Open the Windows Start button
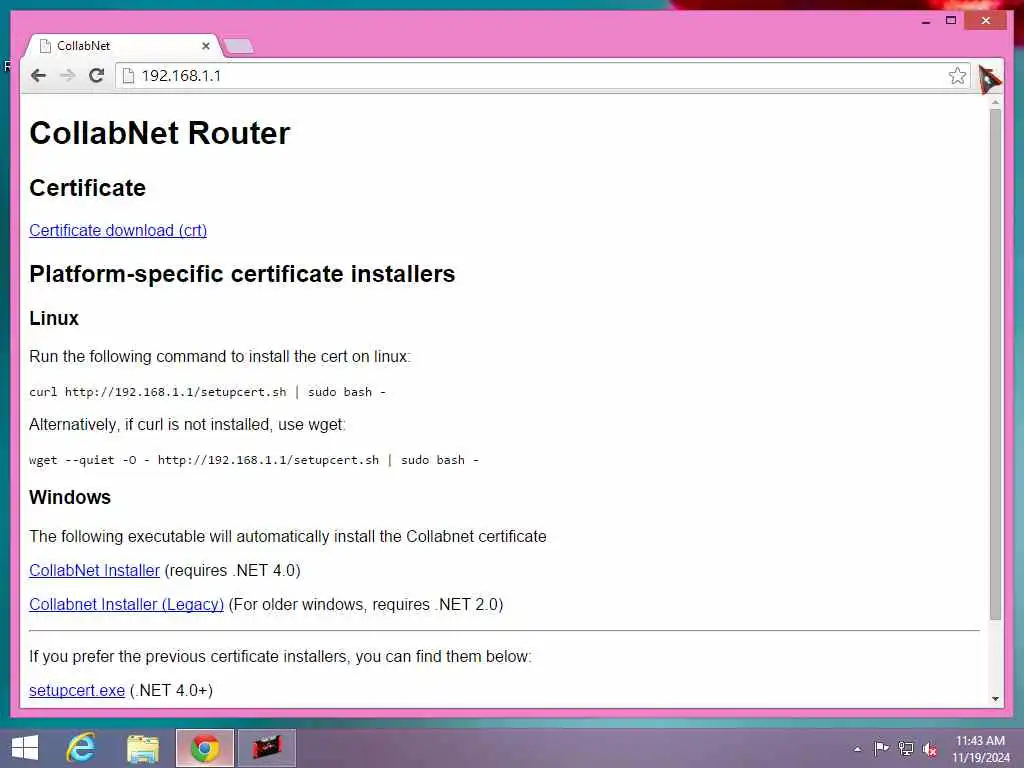 click(x=25, y=748)
